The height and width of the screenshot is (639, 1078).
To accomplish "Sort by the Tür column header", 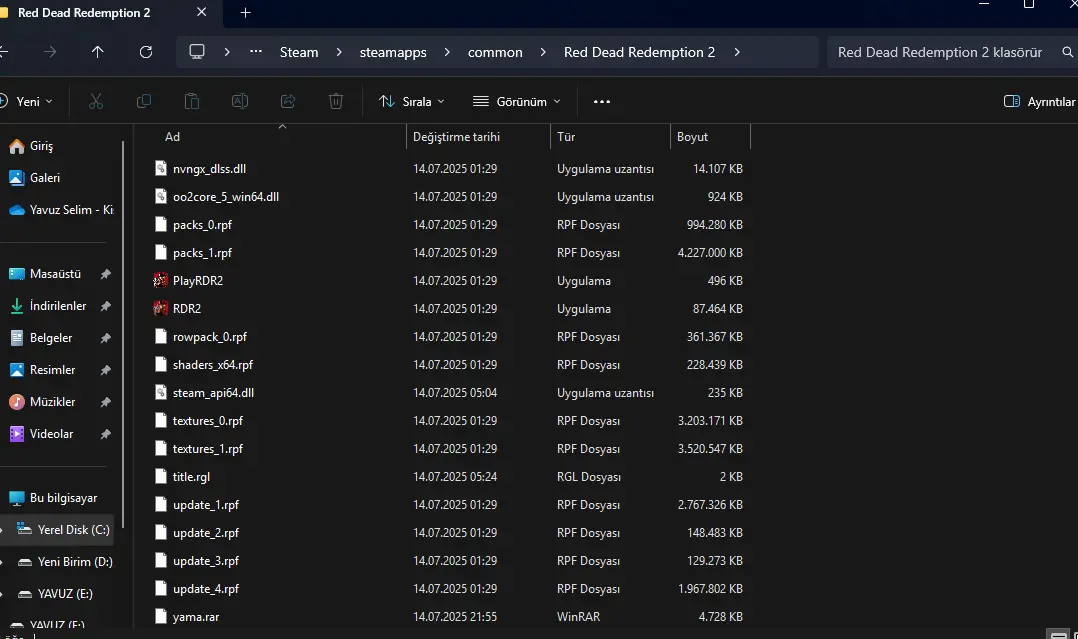I will (x=566, y=137).
